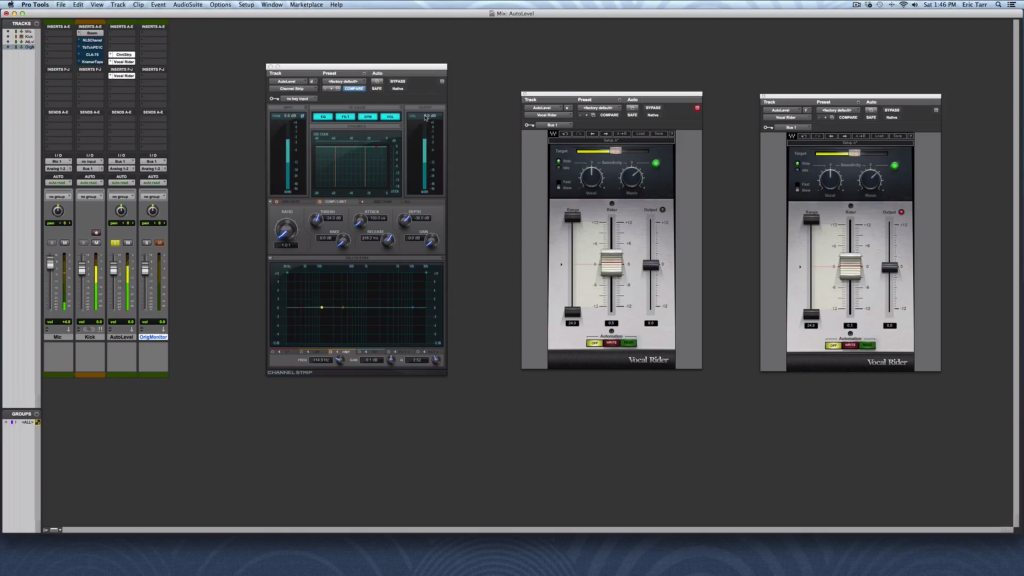Open the no group selector on Mic track
The height and width of the screenshot is (576, 1024).
tap(58, 197)
